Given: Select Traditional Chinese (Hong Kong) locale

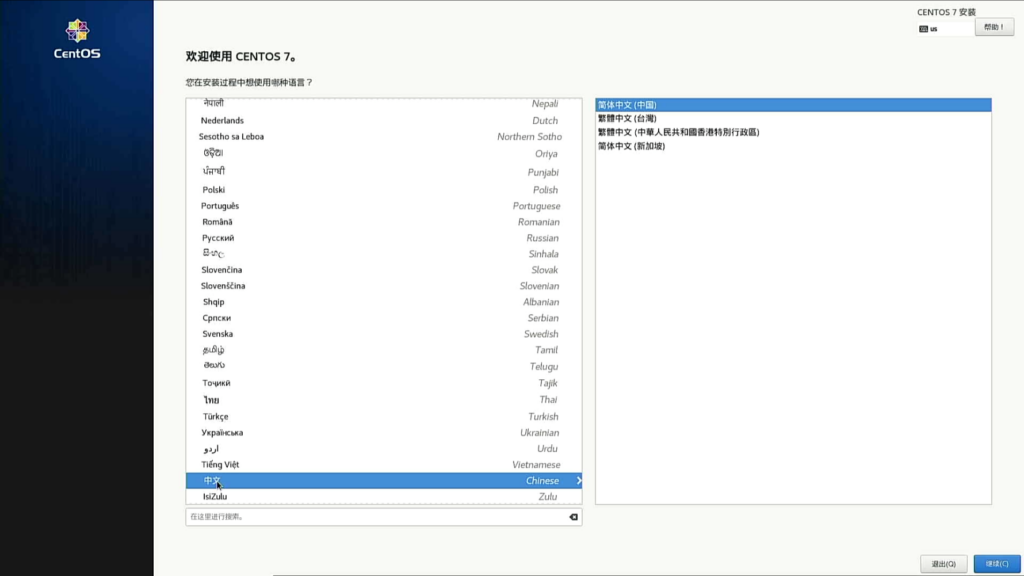Looking at the screenshot, I should click(793, 132).
